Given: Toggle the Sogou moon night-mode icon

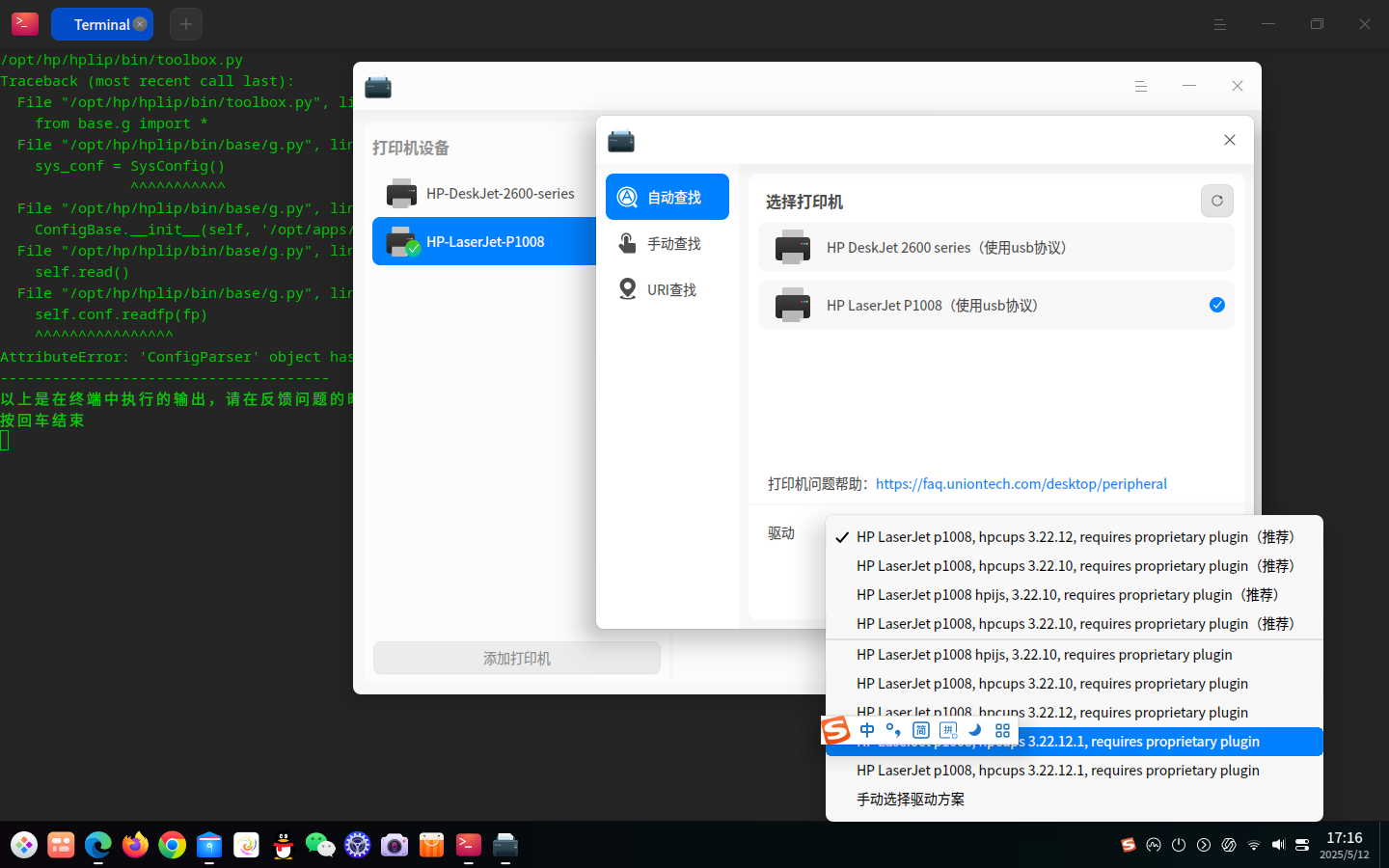Looking at the screenshot, I should tap(975, 730).
